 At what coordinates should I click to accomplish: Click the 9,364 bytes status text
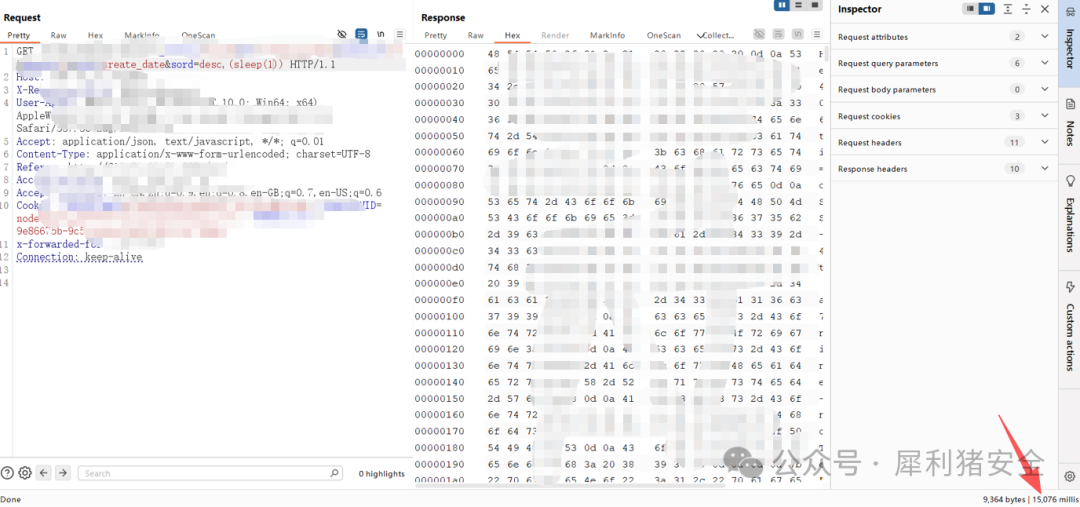pos(1004,498)
